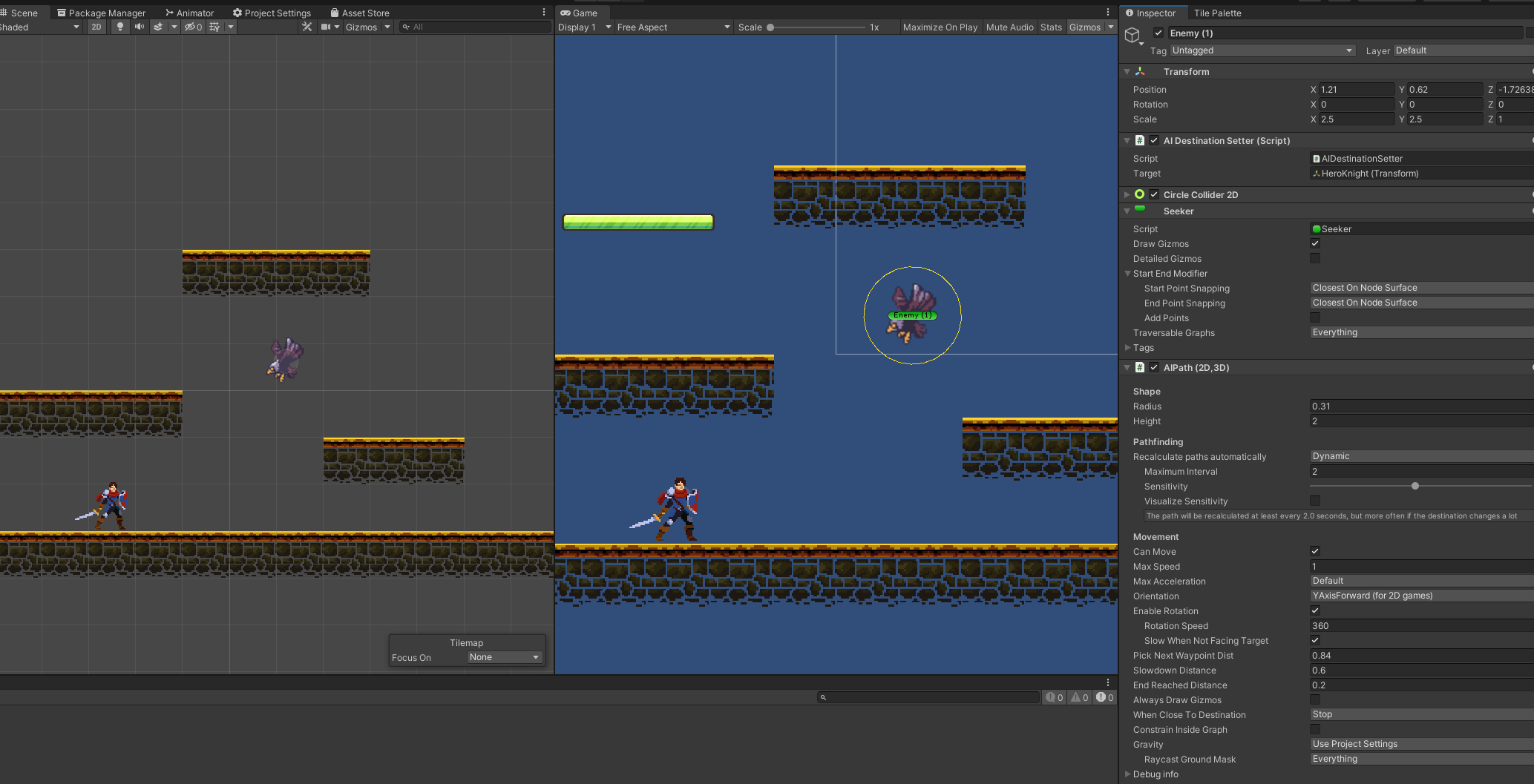Open Game panel three-dot options menu

pos(1108,13)
